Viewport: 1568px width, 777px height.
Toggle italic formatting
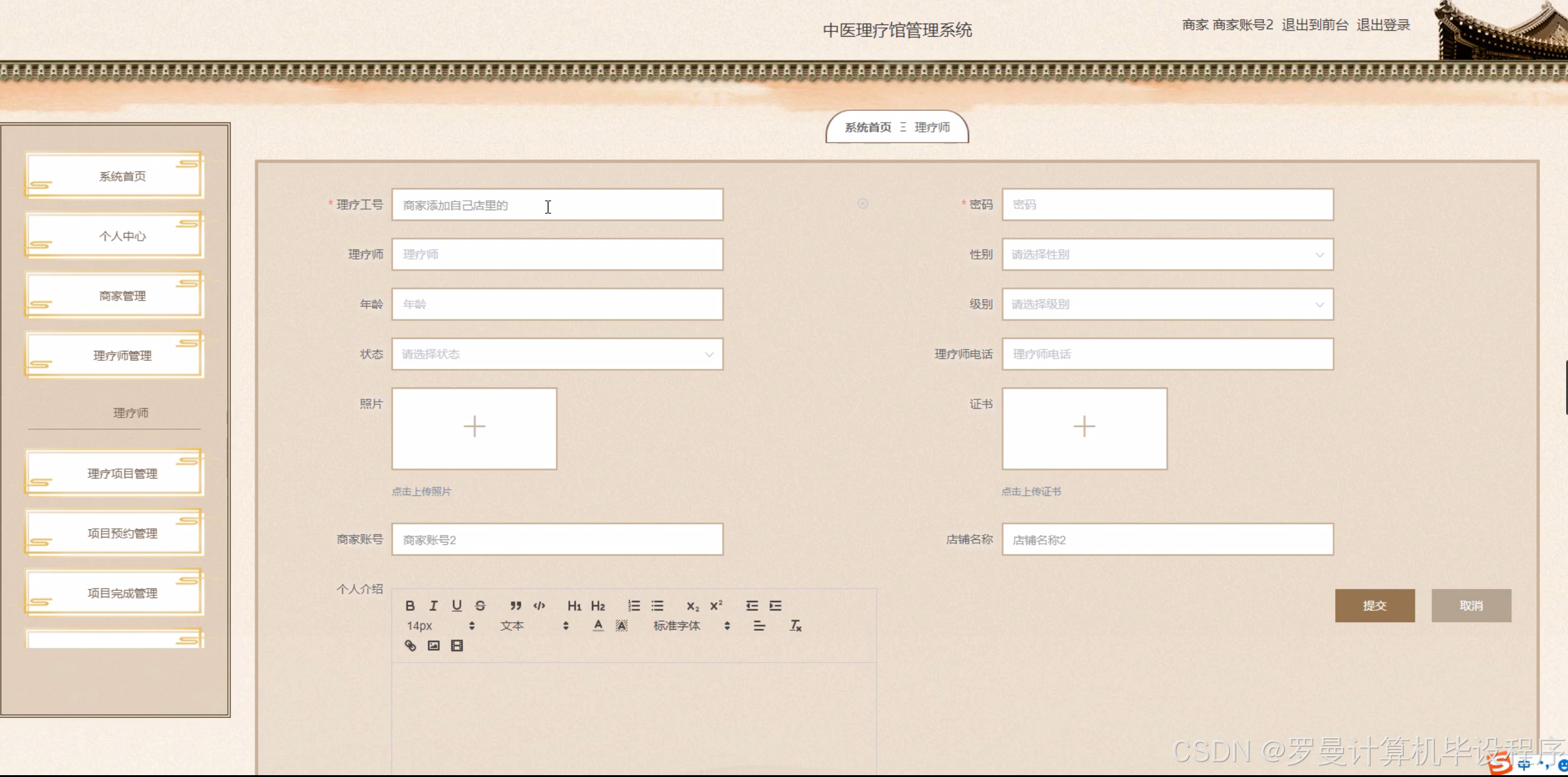coord(433,605)
